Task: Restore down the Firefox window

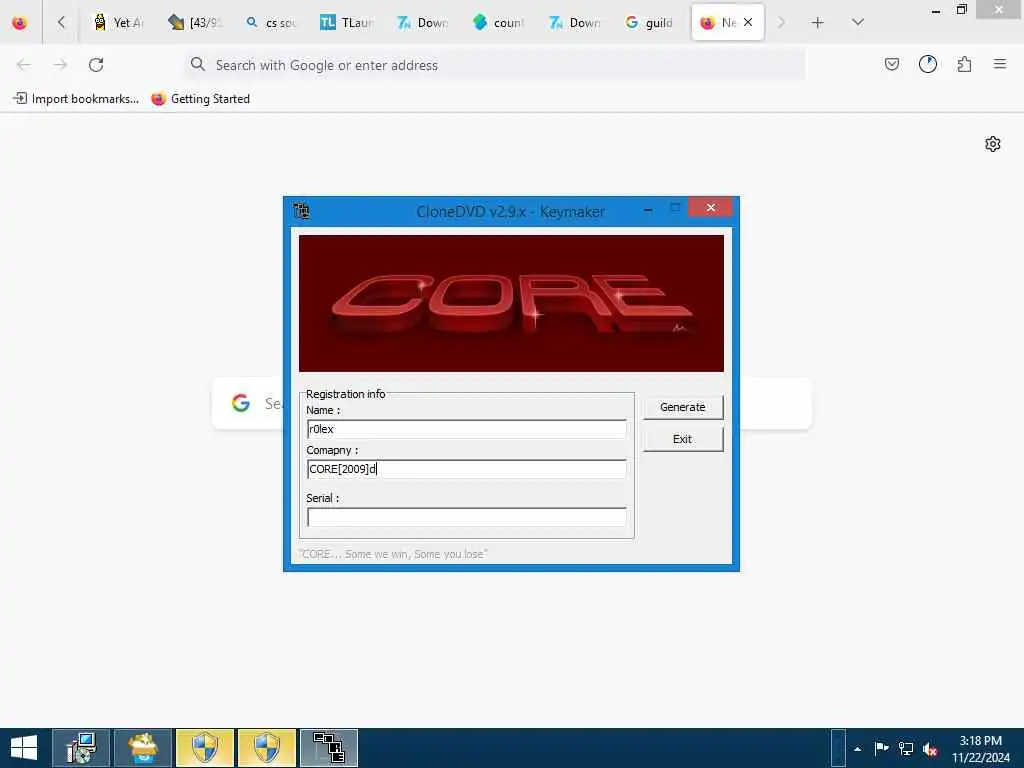Action: (x=961, y=10)
